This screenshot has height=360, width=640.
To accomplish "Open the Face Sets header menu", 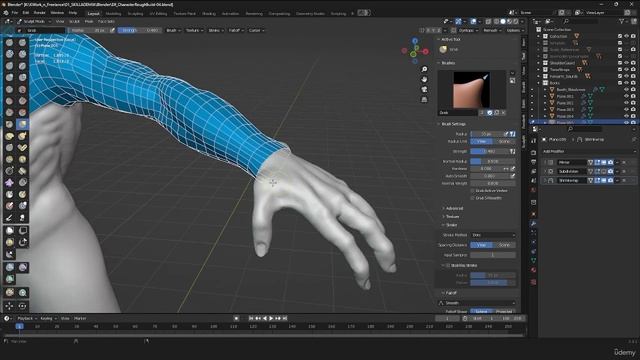I will pyautogui.click(x=106, y=21).
